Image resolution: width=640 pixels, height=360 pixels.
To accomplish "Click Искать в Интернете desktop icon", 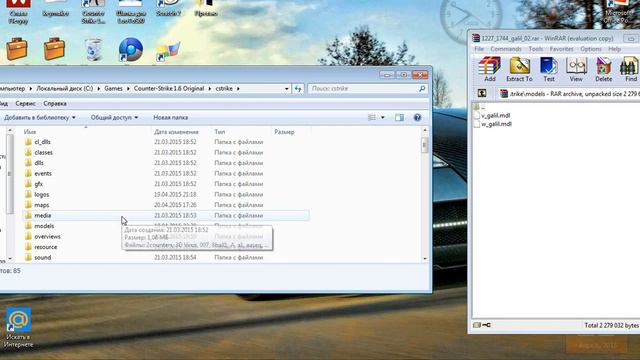I will tap(18, 328).
